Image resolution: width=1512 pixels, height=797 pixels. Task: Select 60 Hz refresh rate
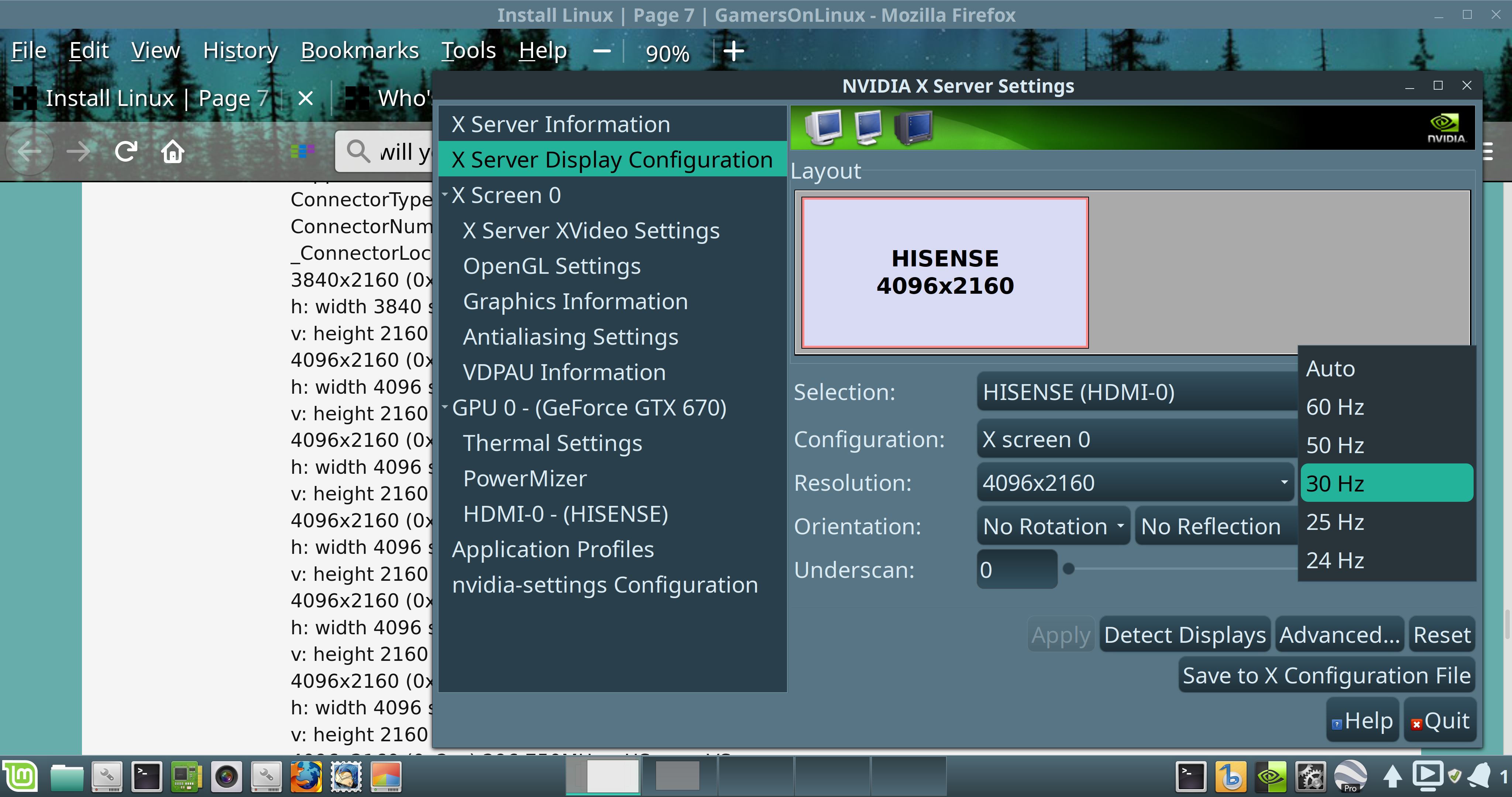[1386, 407]
